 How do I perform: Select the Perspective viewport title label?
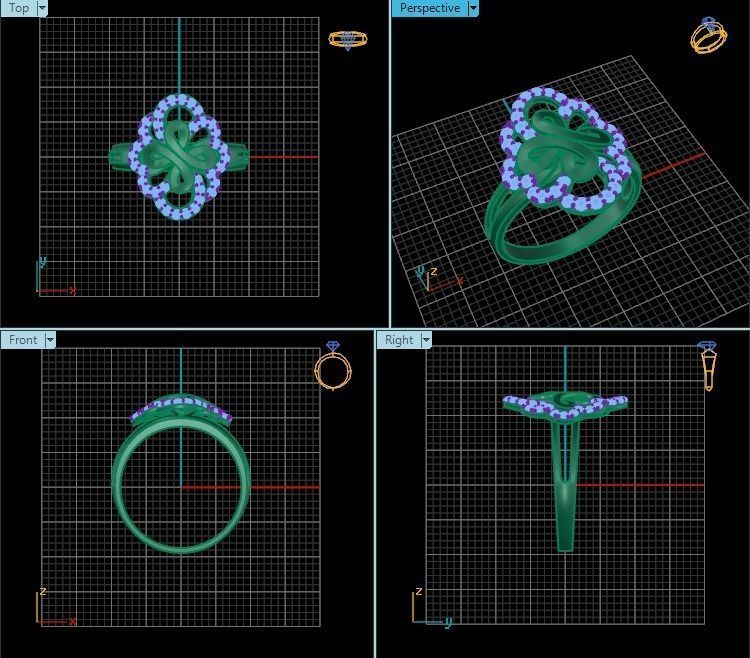point(430,8)
